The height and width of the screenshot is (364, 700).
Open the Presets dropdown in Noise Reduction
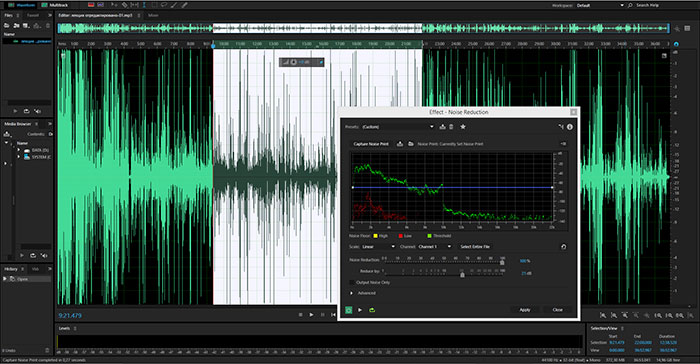(397, 127)
